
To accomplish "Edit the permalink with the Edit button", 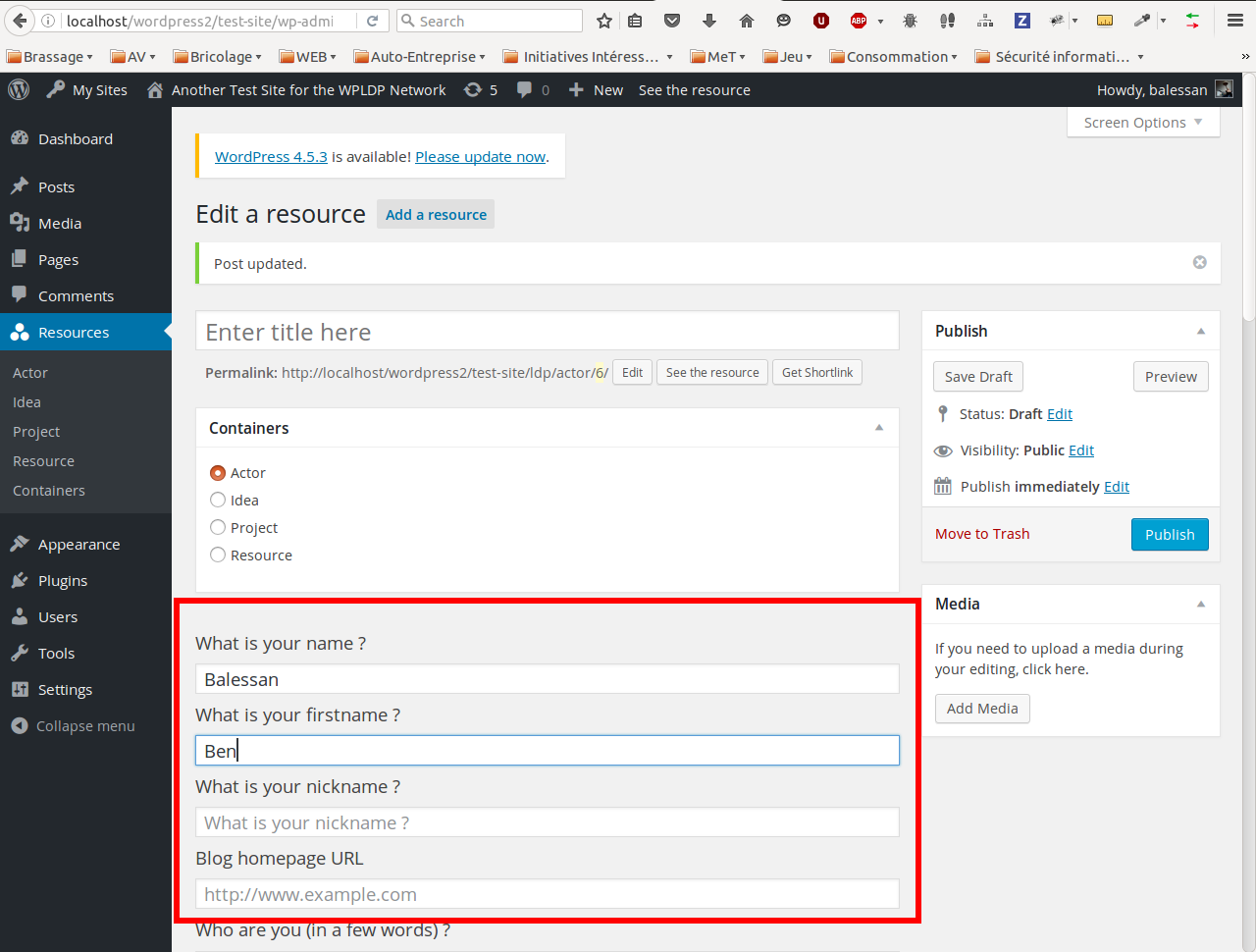I will click(633, 372).
